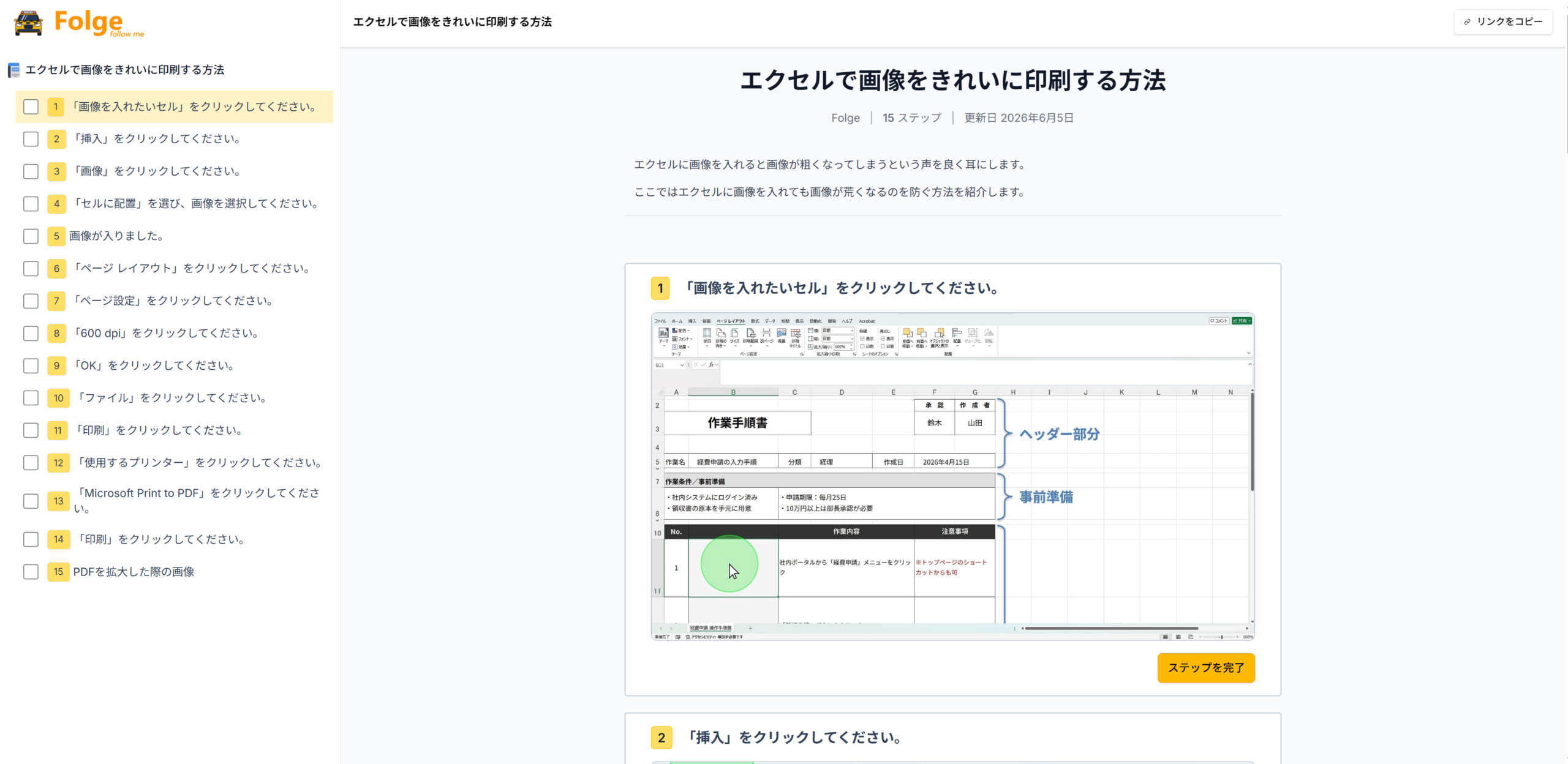Click the 更新日 2026年6月5日 text
The height and width of the screenshot is (764, 1568).
coord(1019,118)
